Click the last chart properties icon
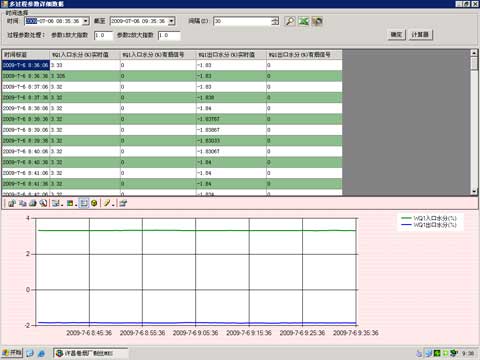Screen dimensions: 480x360 coord(123,203)
